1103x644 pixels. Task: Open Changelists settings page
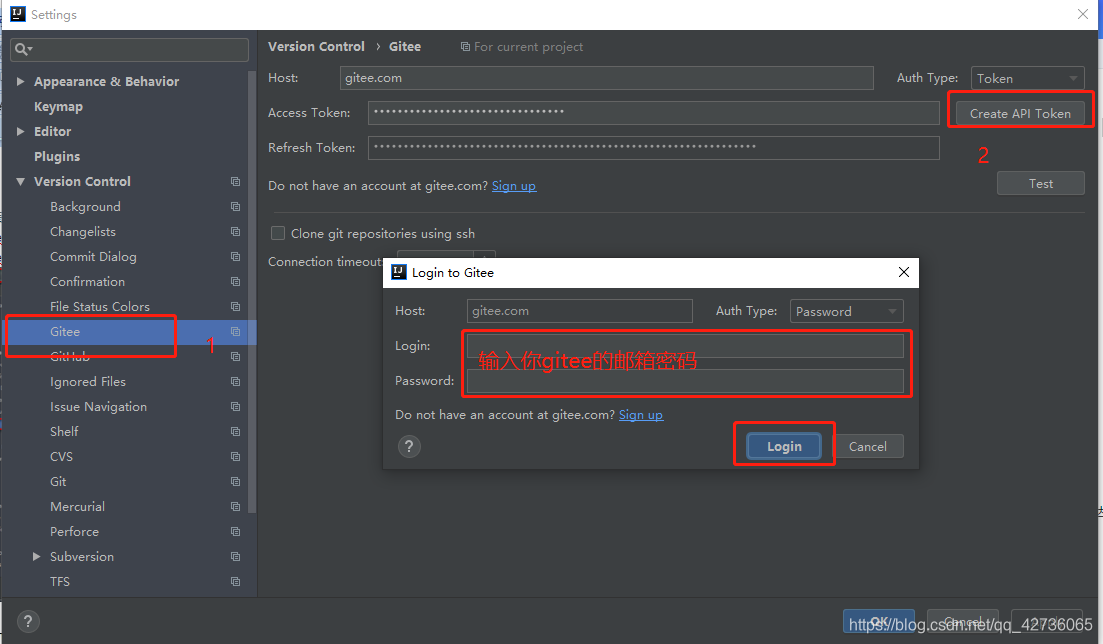click(x=83, y=232)
